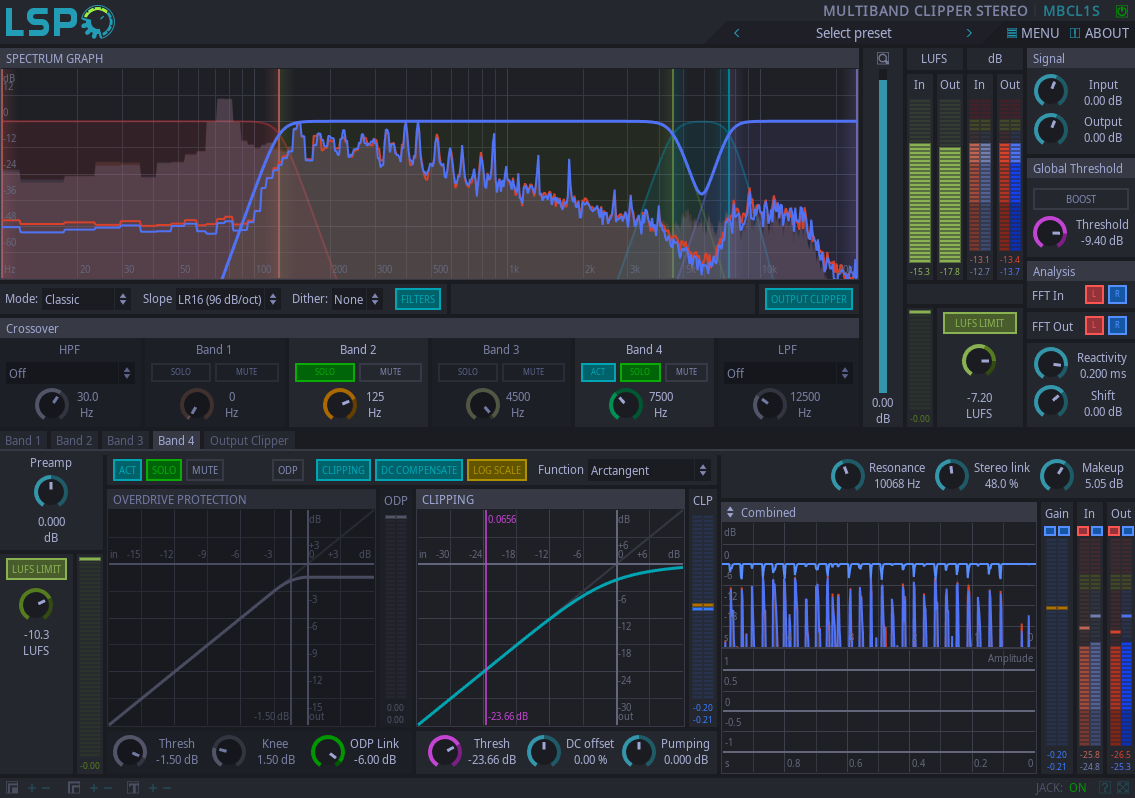Switch to the Output Clipper tab

pyautogui.click(x=248, y=440)
